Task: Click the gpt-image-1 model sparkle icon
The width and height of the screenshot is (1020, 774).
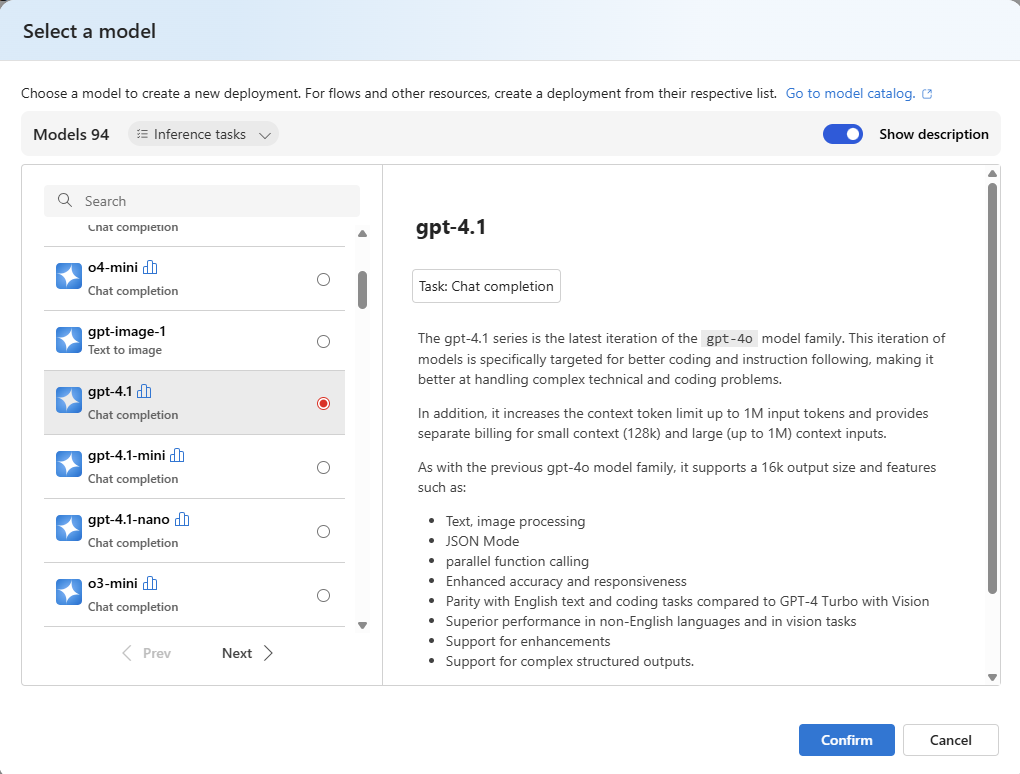Action: point(69,340)
